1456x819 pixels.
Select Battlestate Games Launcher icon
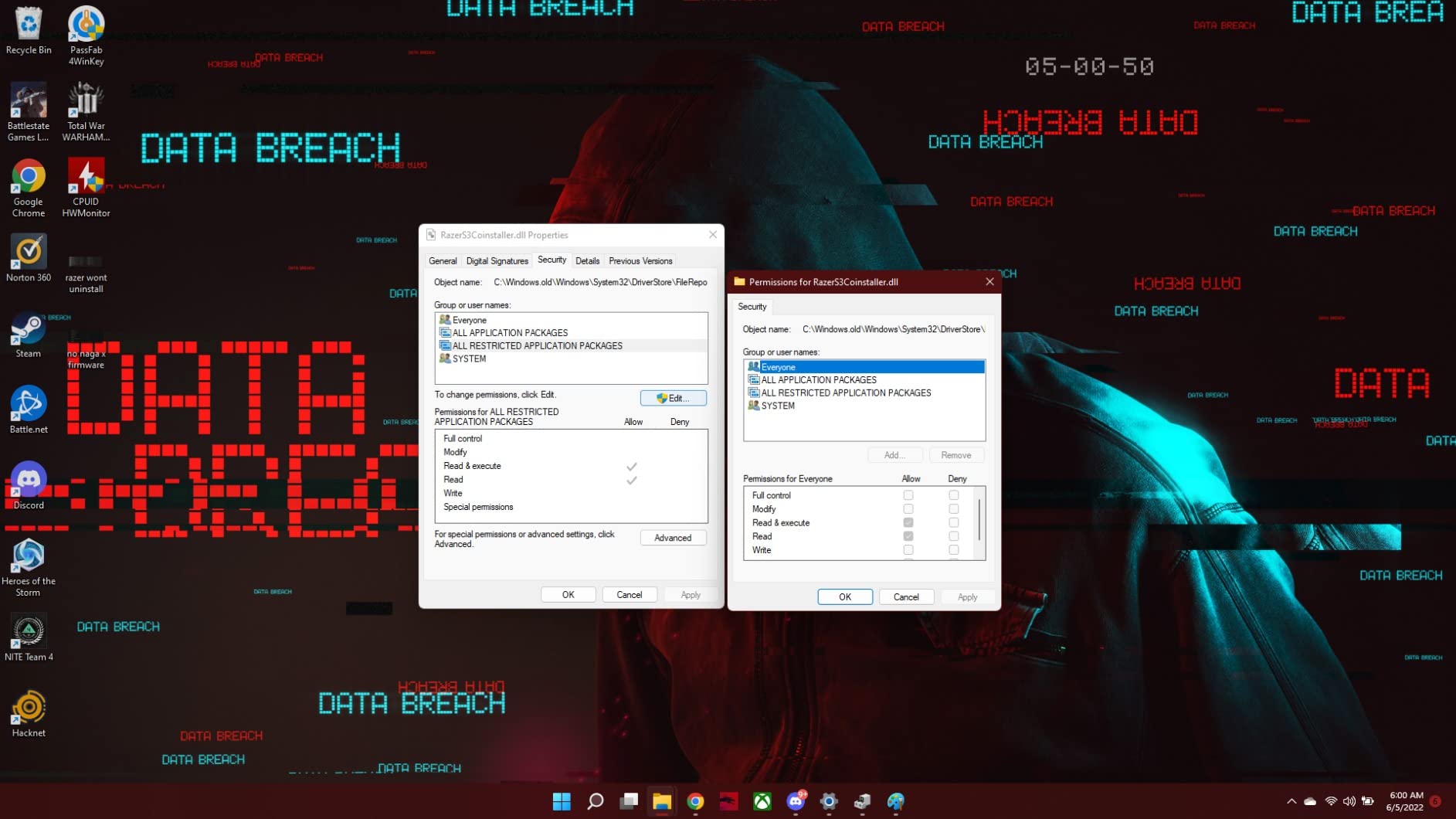coord(29,112)
